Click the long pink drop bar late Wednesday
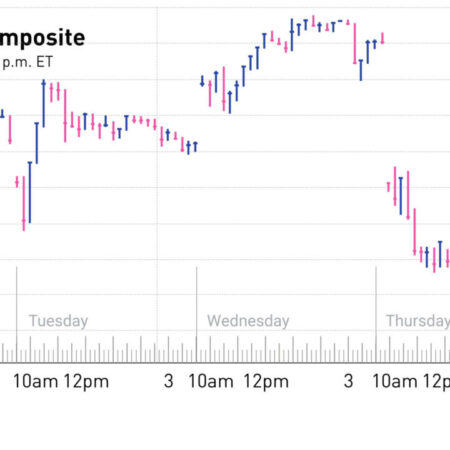The height and width of the screenshot is (450, 450). point(355,43)
